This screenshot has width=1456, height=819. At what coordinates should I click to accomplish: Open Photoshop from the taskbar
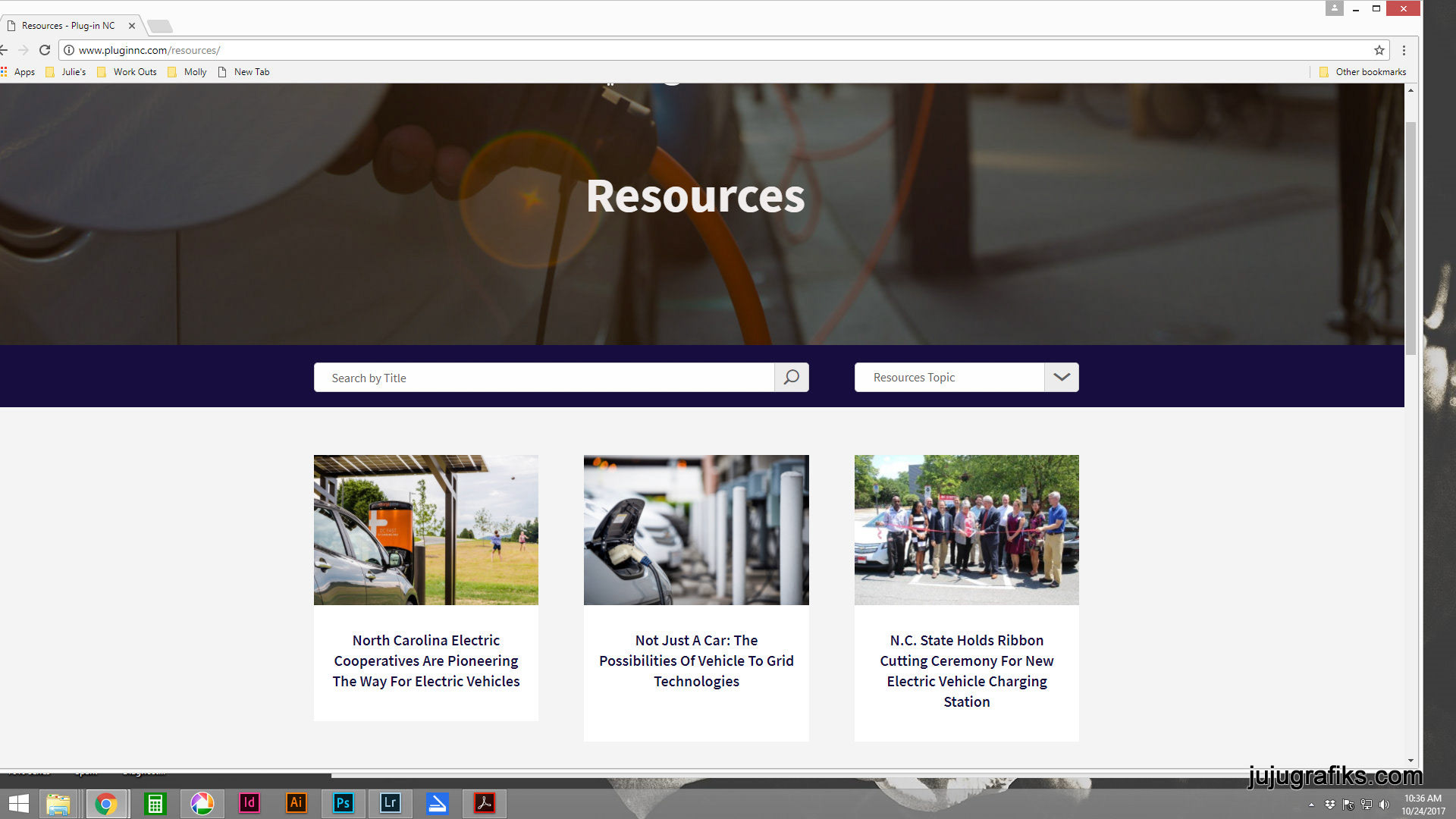[x=343, y=802]
